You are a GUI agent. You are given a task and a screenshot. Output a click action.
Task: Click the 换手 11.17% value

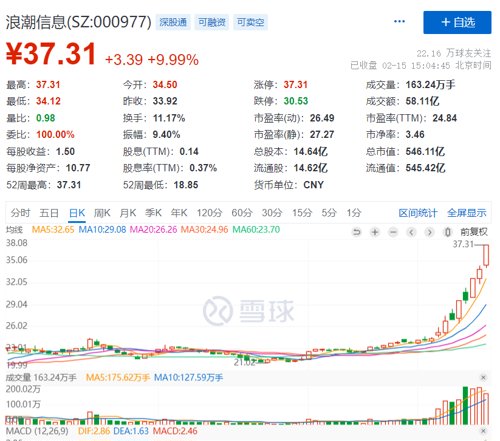point(169,118)
